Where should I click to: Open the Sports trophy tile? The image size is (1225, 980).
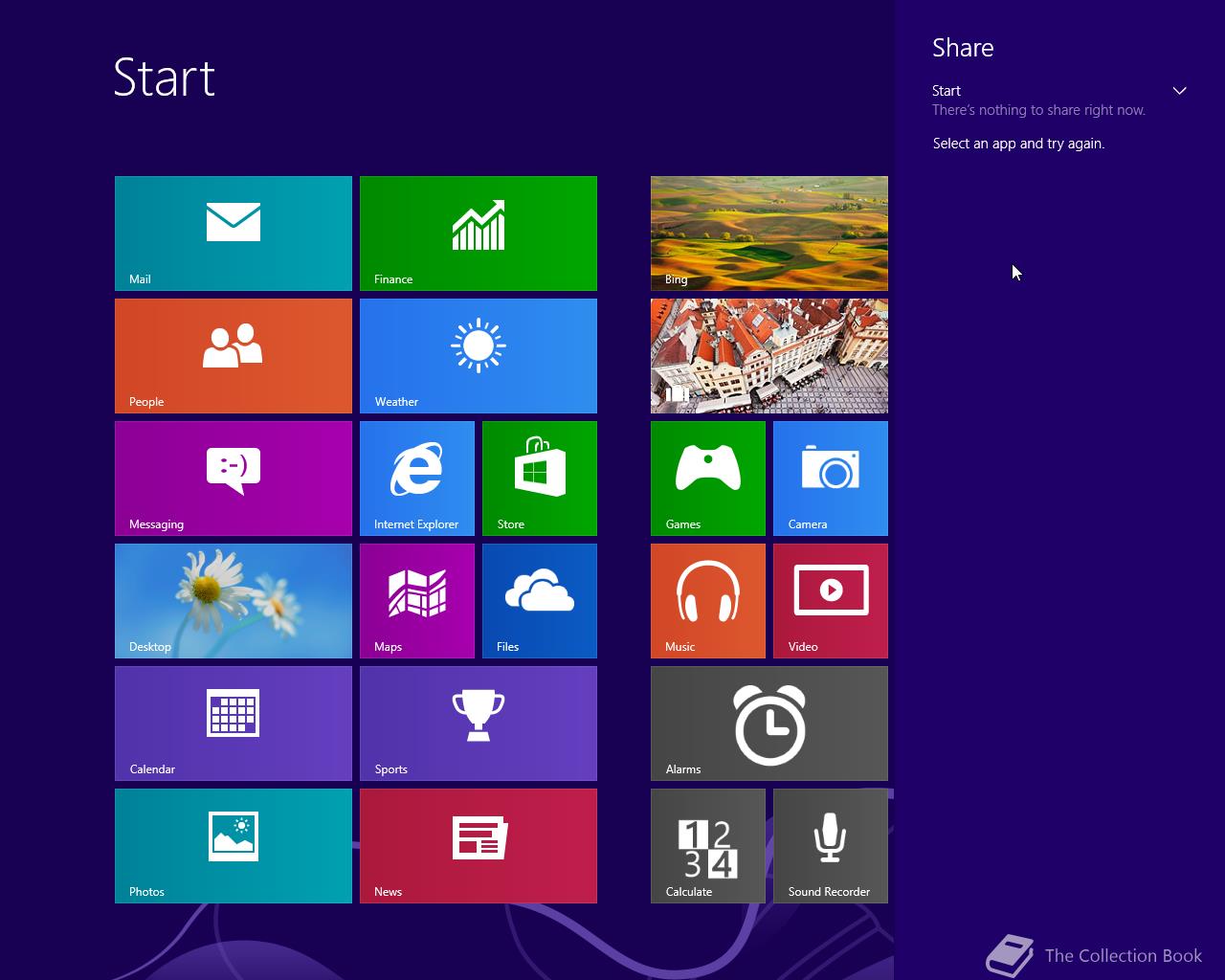[479, 724]
